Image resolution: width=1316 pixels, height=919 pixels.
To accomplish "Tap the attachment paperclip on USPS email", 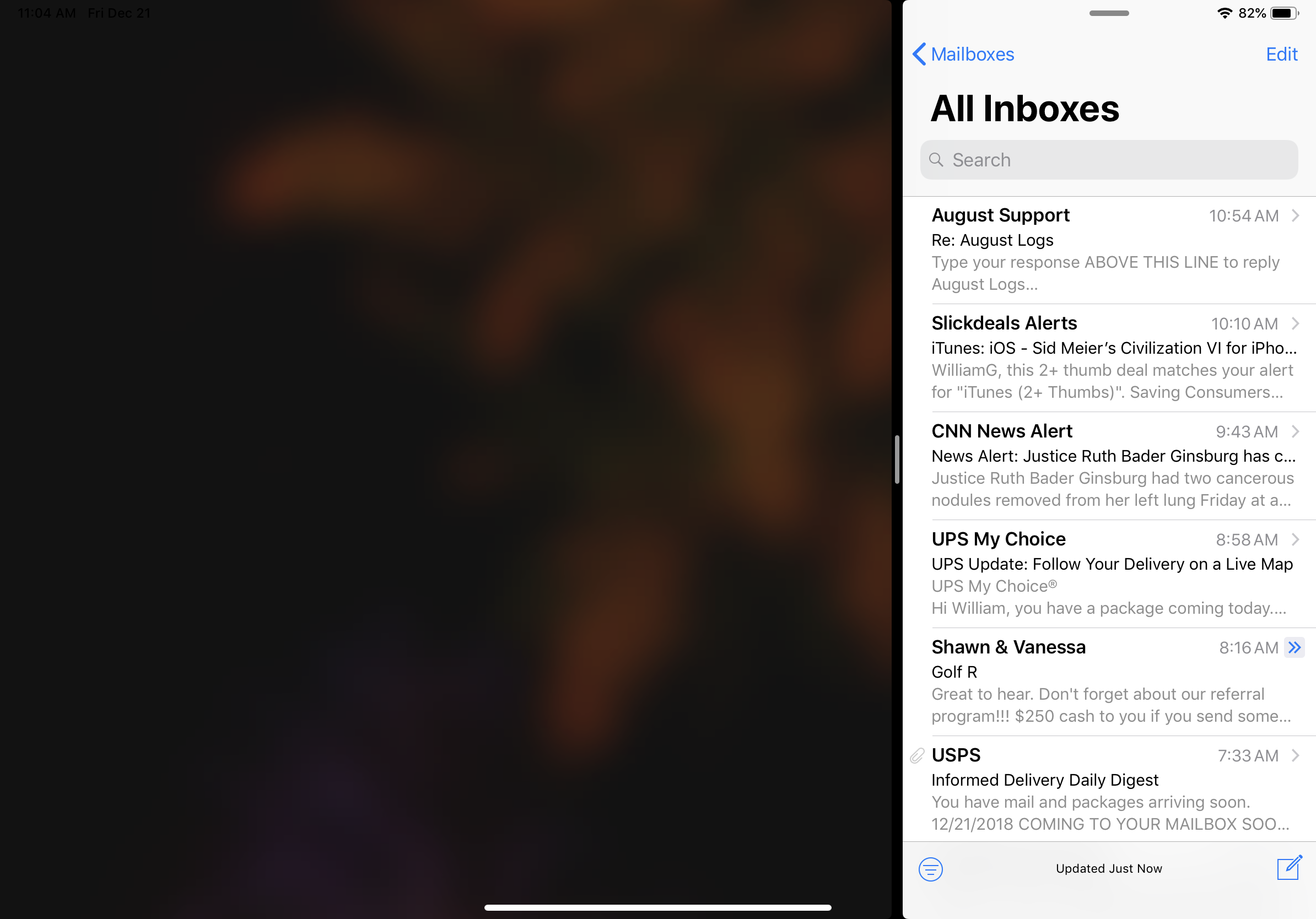I will coord(917,756).
